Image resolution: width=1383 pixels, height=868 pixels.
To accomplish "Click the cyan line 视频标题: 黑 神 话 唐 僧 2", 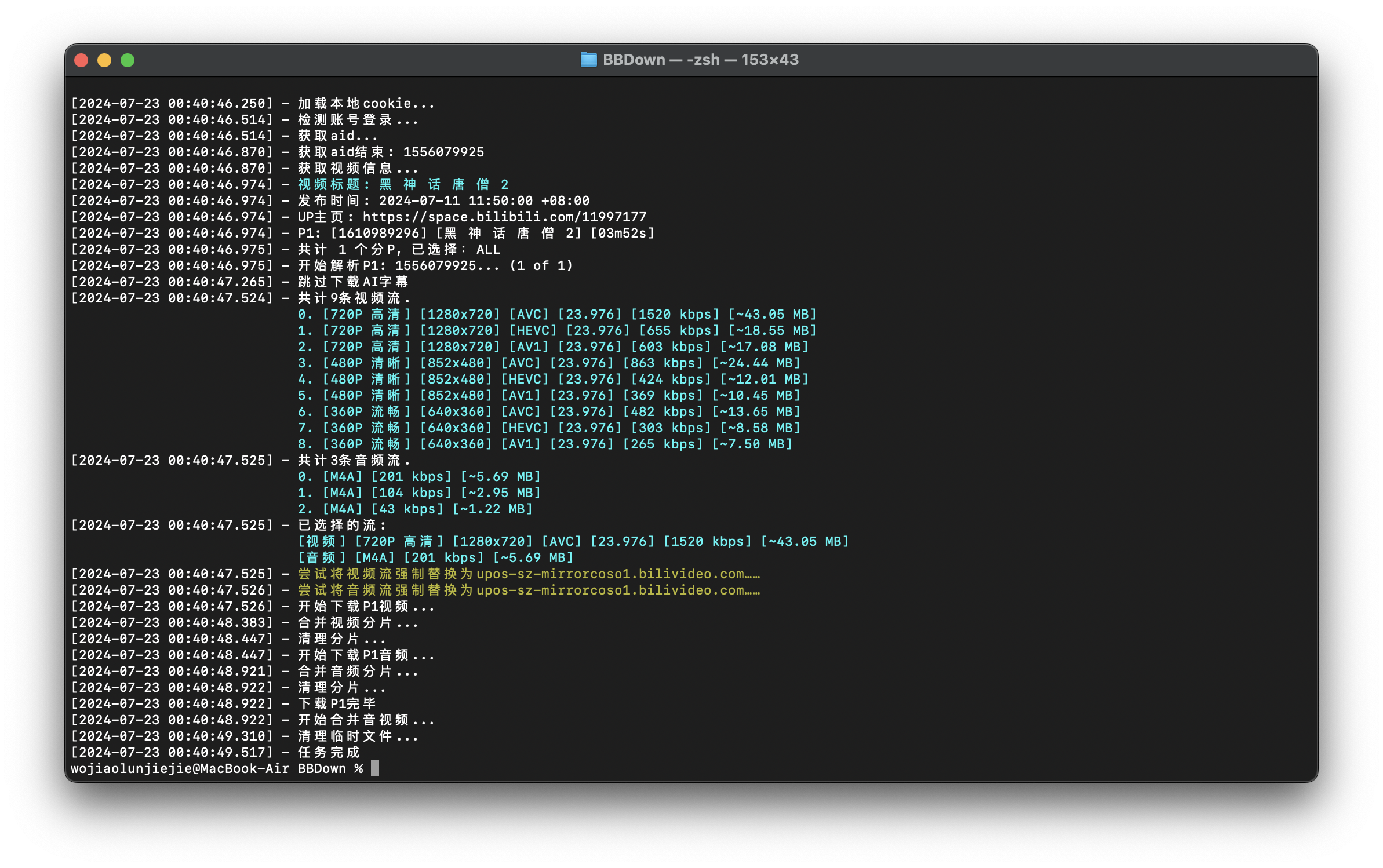I will 403,184.
